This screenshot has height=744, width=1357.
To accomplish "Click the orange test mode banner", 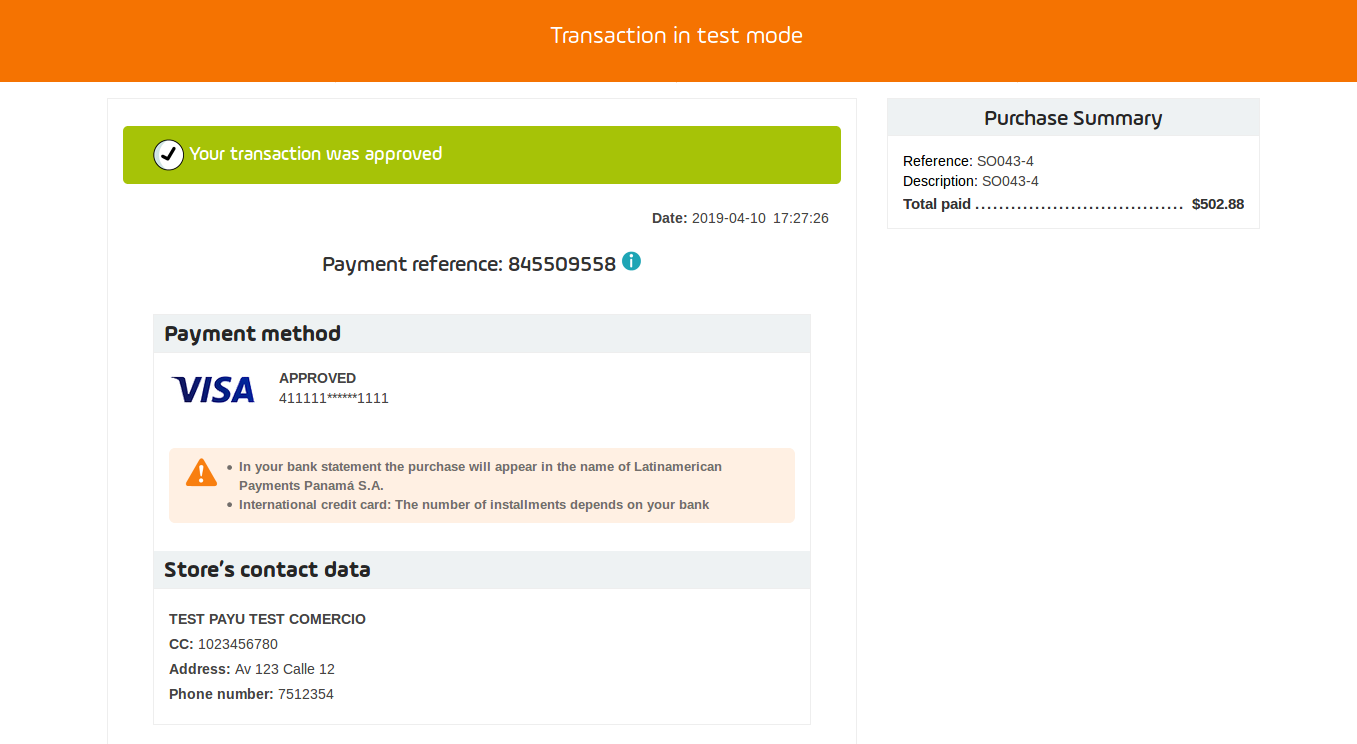I will point(677,40).
